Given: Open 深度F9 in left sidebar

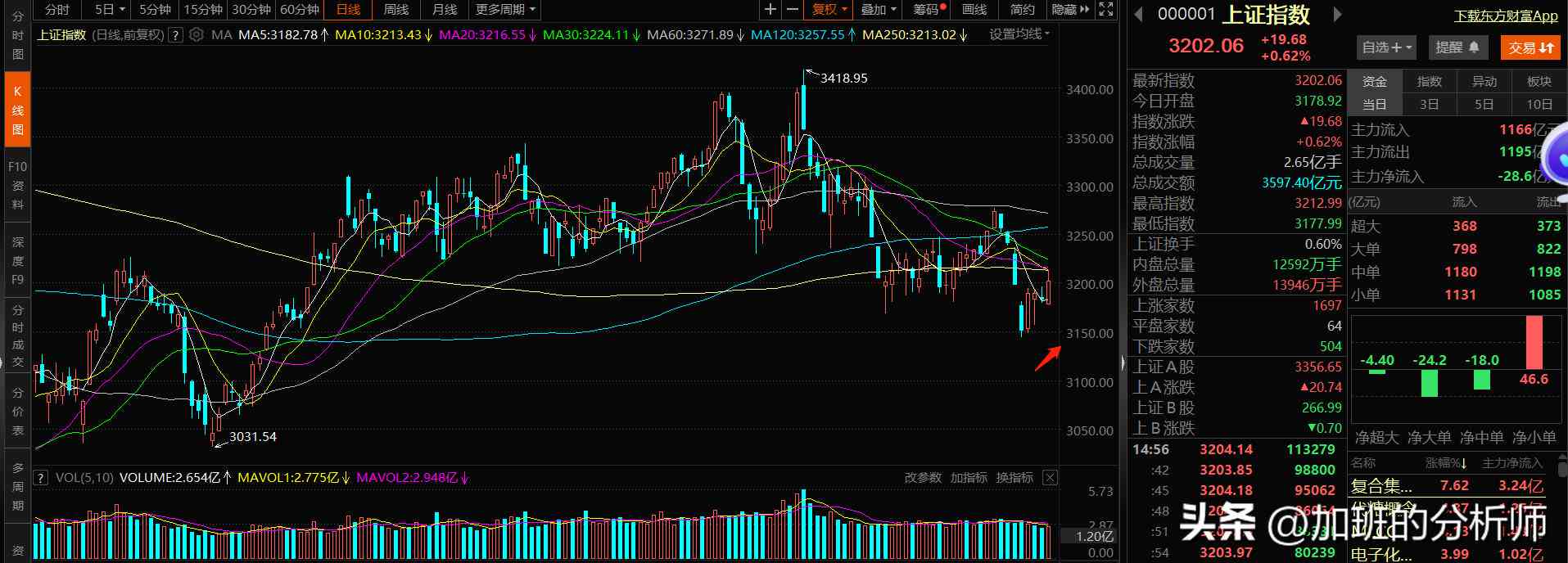Looking at the screenshot, I should pos(17,260).
